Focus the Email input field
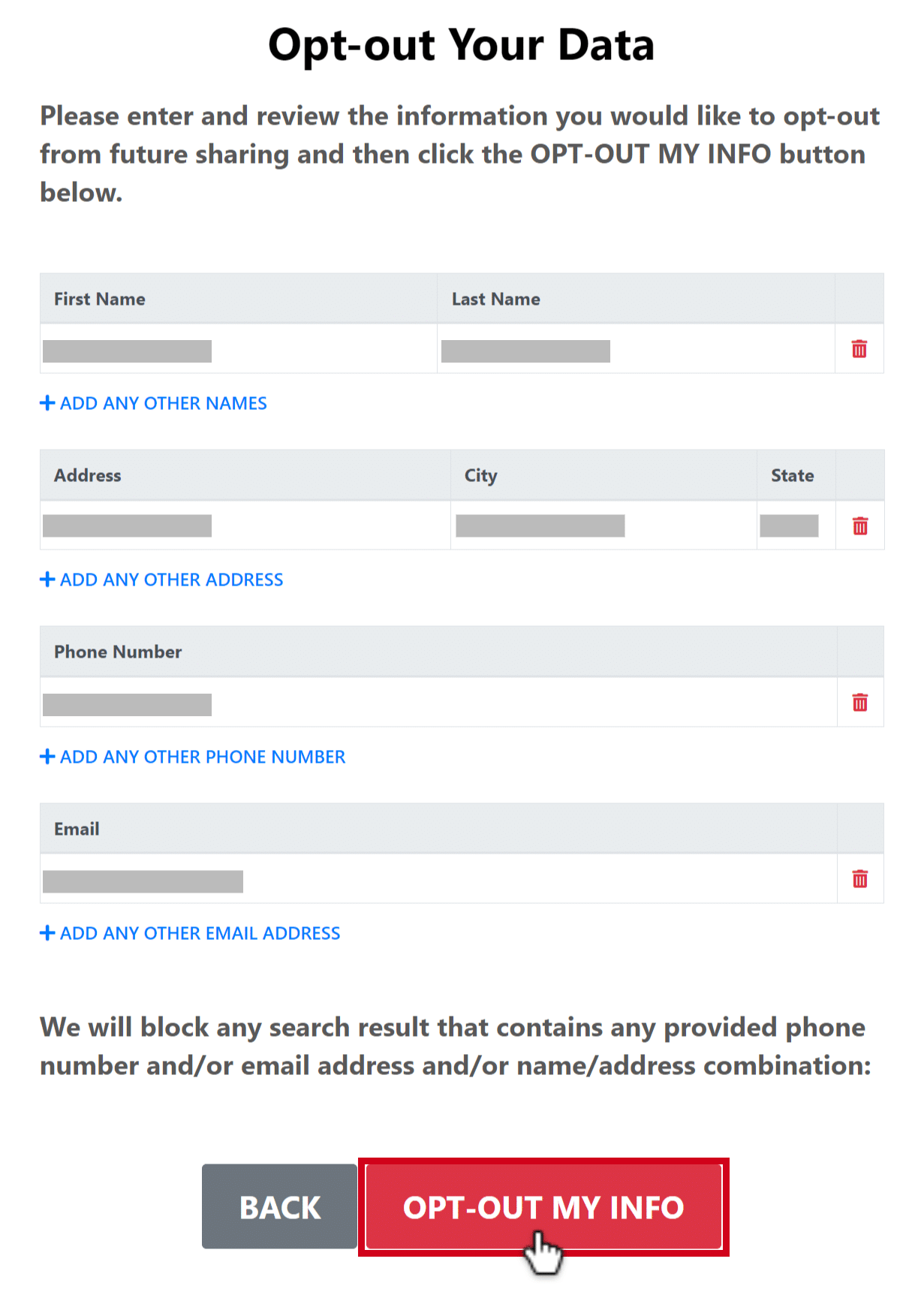 tap(143, 881)
